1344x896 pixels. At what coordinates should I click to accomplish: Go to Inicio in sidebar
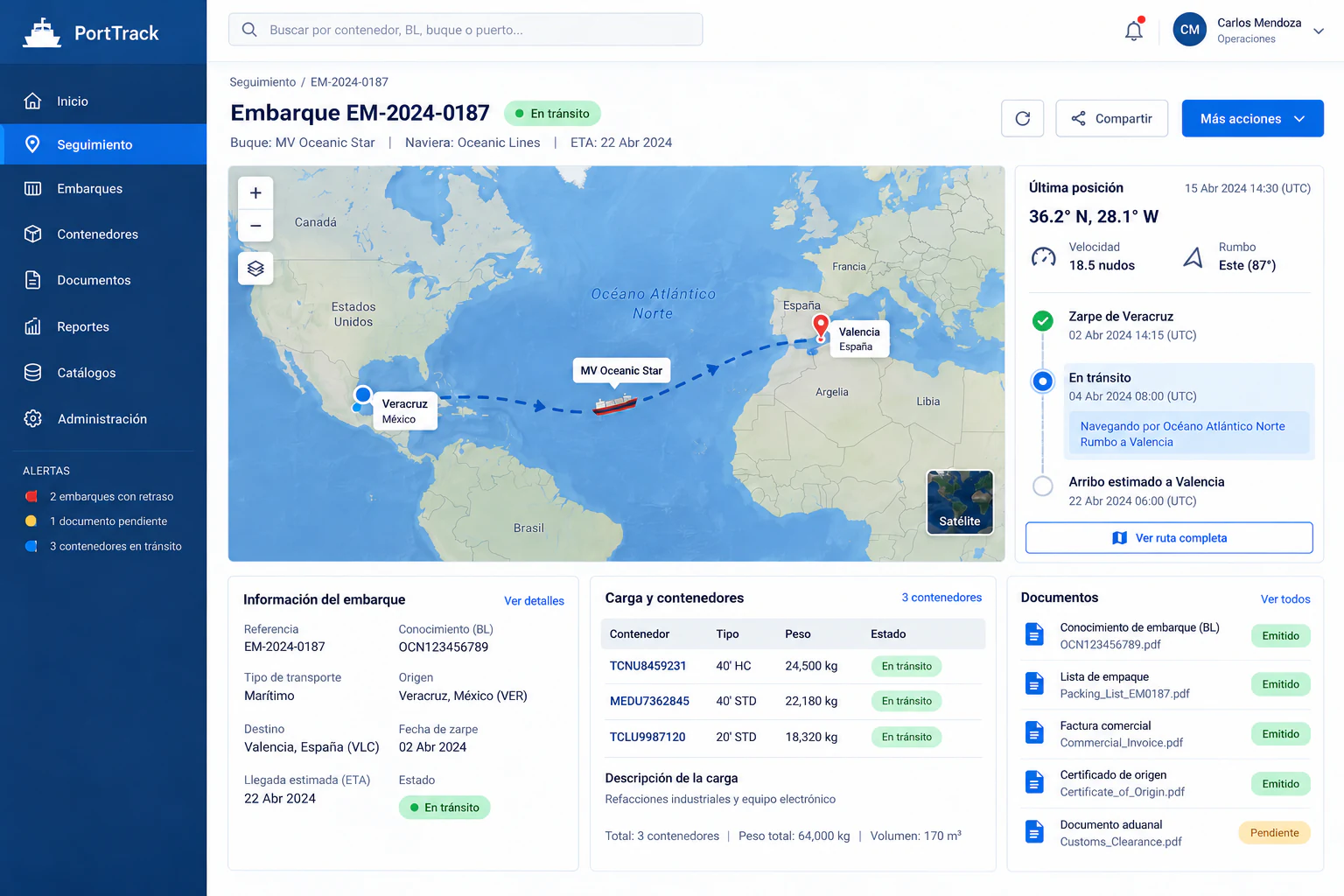[103, 101]
